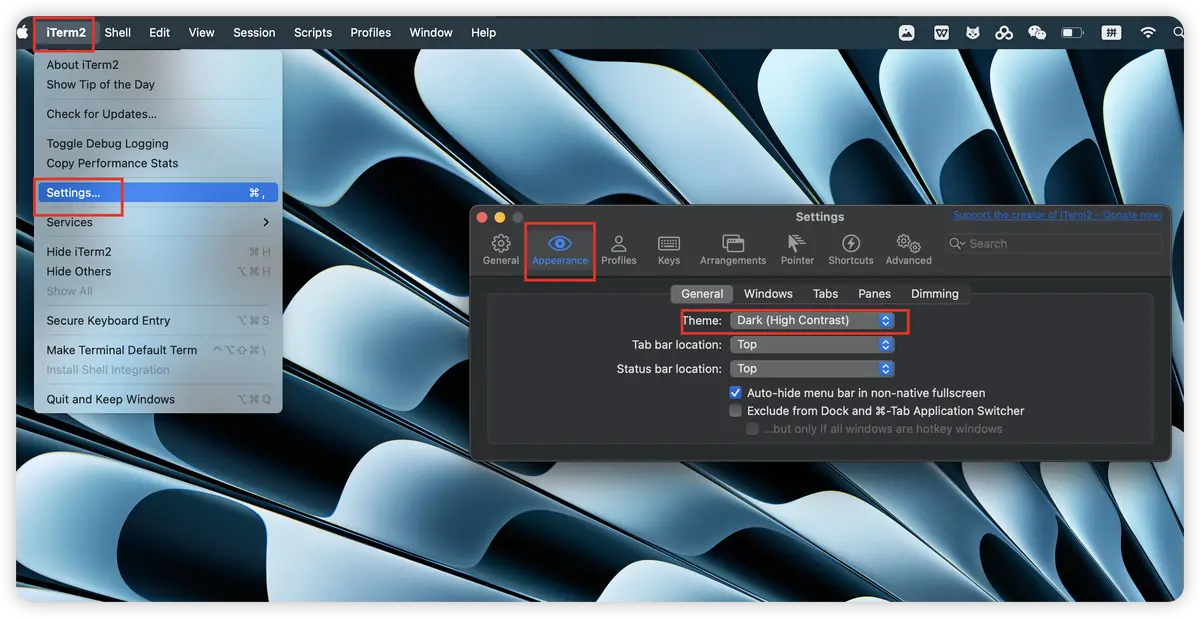This screenshot has width=1200, height=618.
Task: Open the Profiles settings pane
Action: [618, 249]
